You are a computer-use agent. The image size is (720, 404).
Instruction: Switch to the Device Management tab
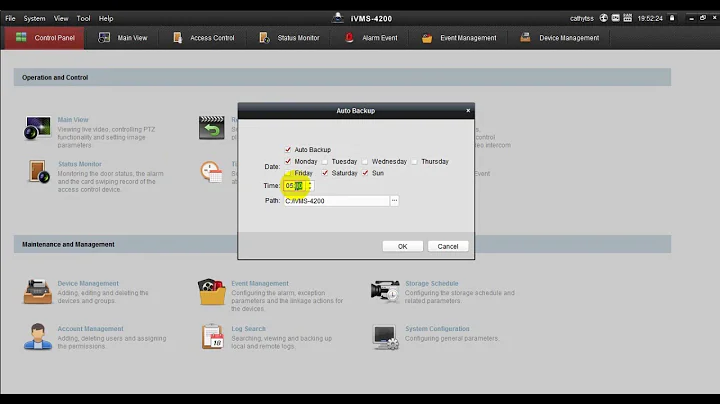pyautogui.click(x=559, y=38)
